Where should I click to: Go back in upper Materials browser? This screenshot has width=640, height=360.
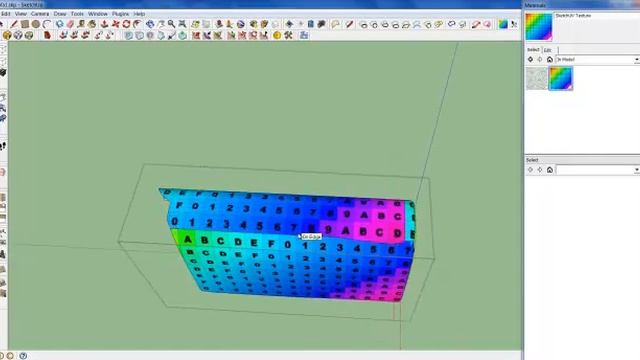coord(530,60)
